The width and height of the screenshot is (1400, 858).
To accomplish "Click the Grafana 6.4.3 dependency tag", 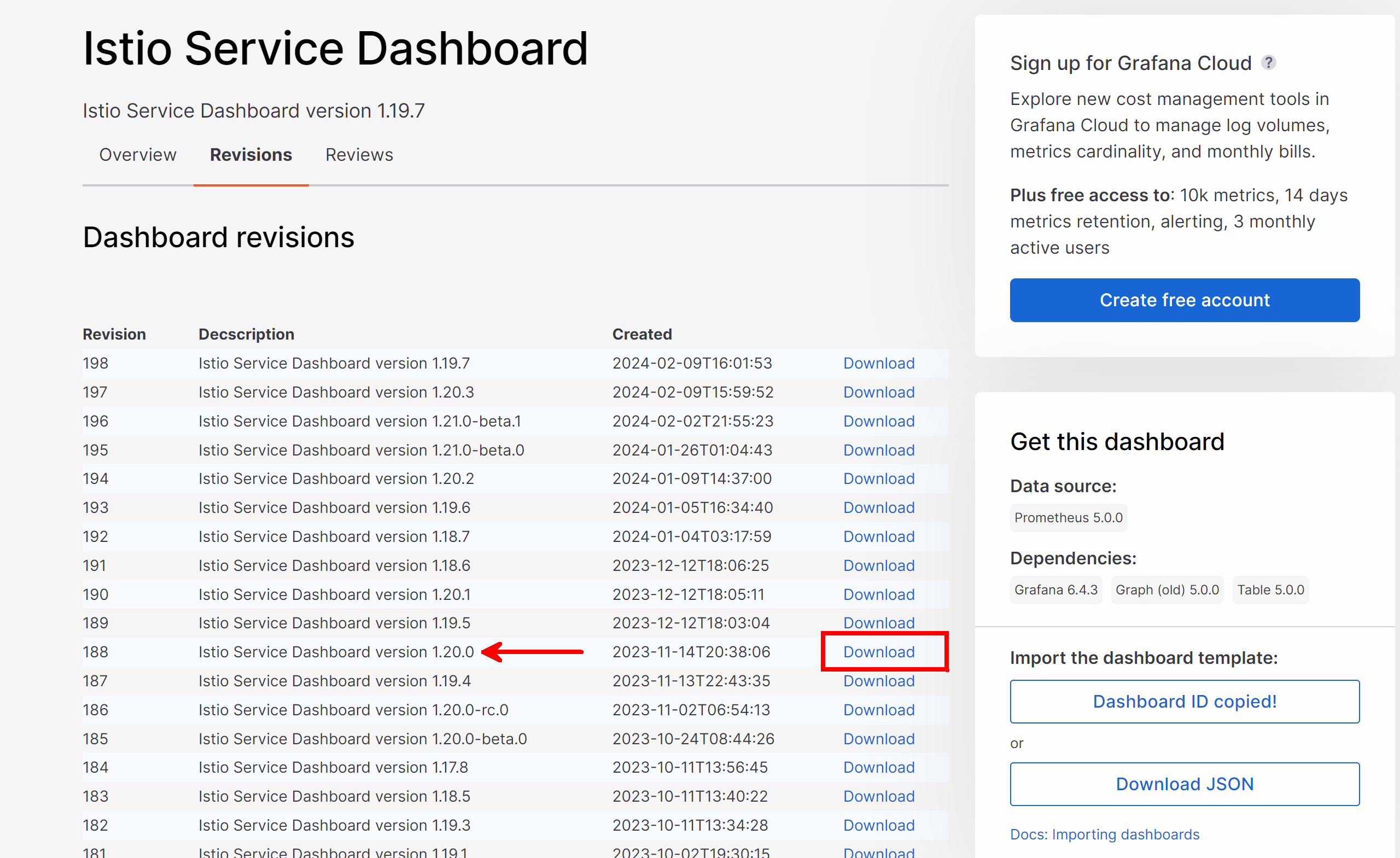I will 1055,590.
